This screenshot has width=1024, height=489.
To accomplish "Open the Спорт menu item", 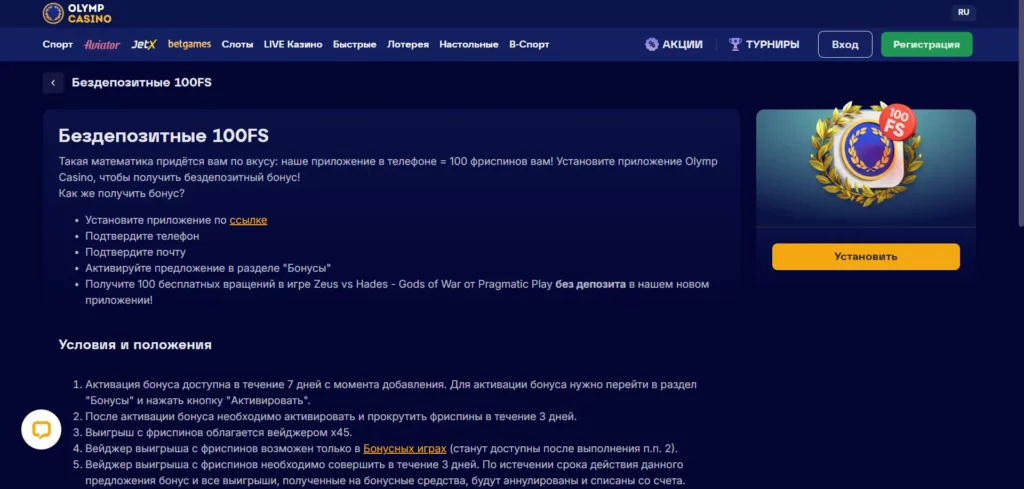I will 57,44.
